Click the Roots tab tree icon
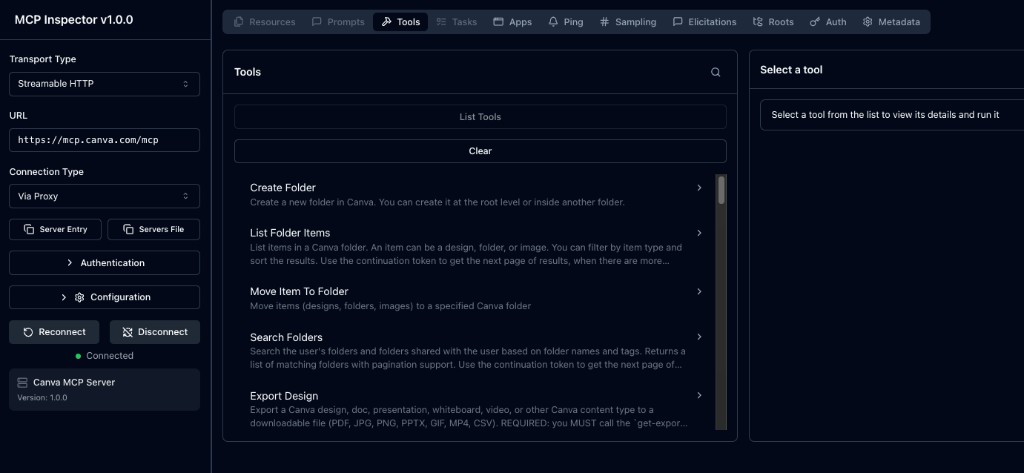 (x=758, y=22)
